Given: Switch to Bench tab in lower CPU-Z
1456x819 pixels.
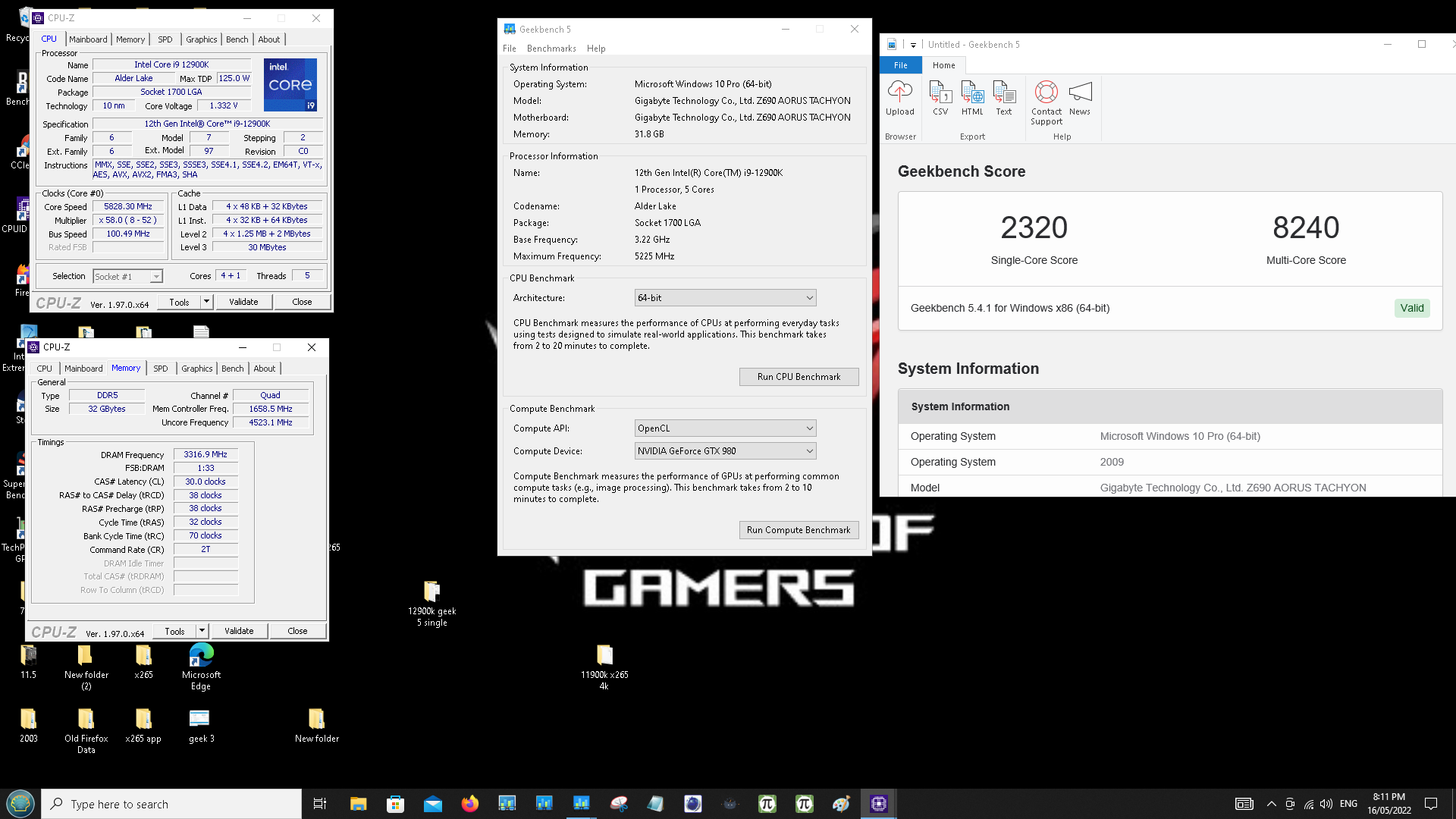Looking at the screenshot, I should pos(233,369).
